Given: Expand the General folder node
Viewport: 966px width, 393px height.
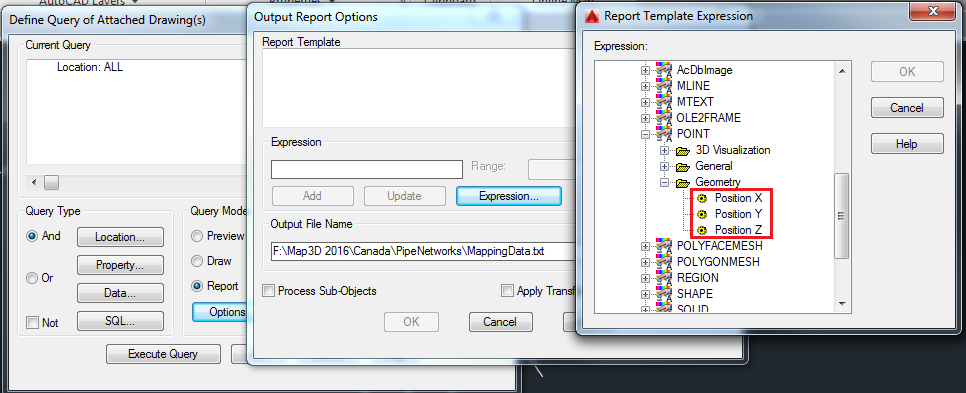Looking at the screenshot, I should pyautogui.click(x=664, y=166).
